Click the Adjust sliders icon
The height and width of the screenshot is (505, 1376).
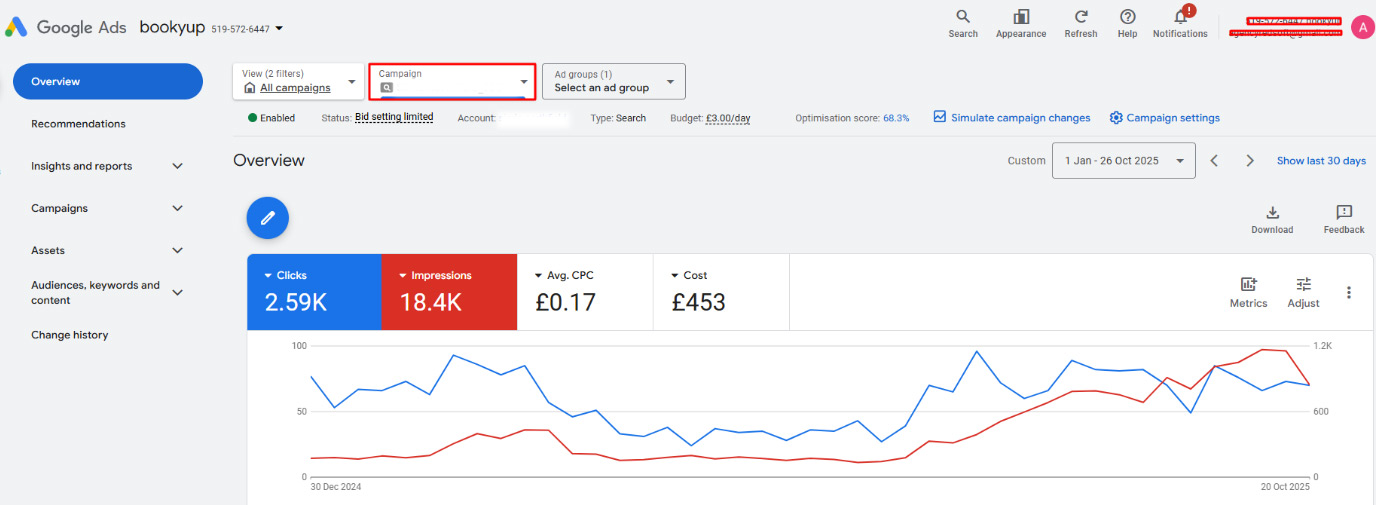(1303, 285)
